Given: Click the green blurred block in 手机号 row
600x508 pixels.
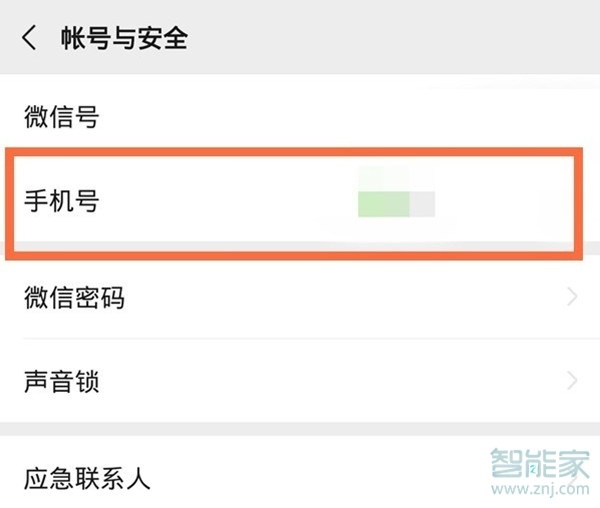Looking at the screenshot, I should click(x=384, y=201).
